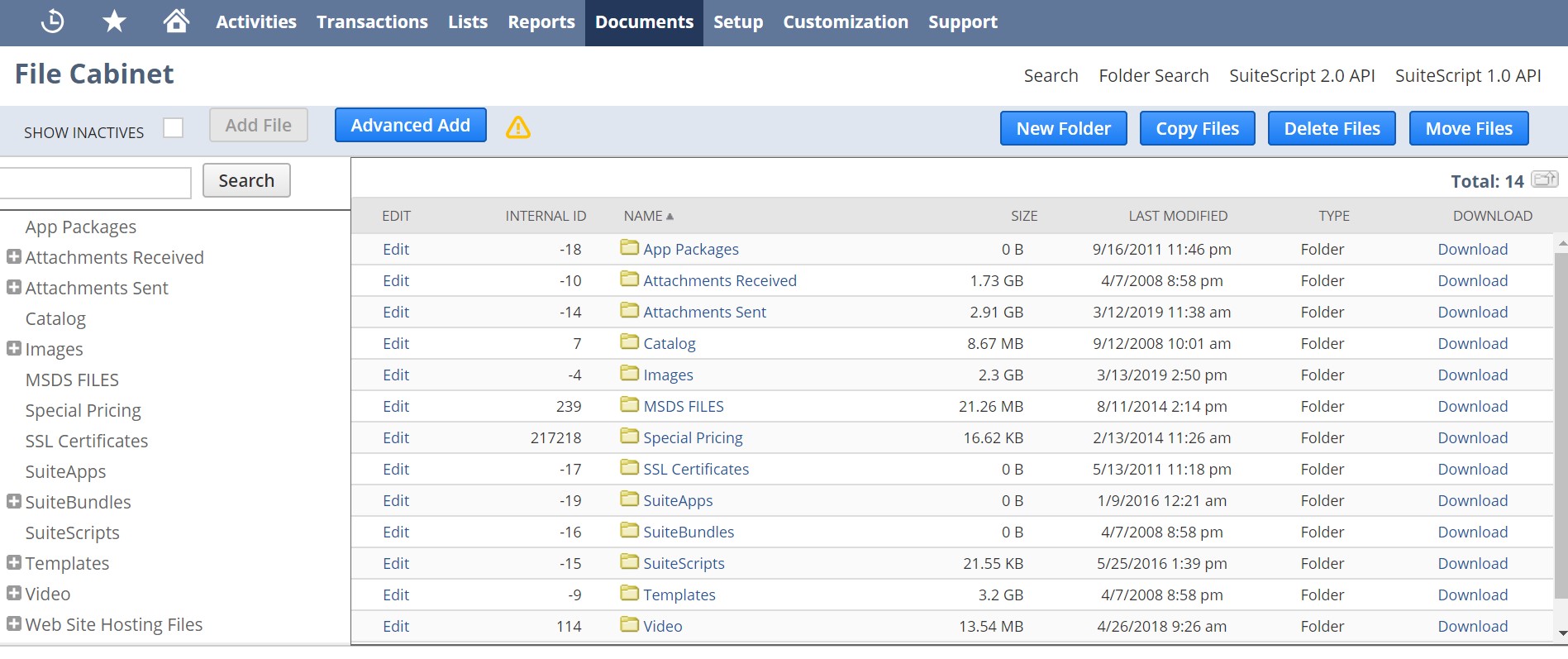The image size is (1568, 659).
Task: Click the Video folder icon in list
Action: [630, 625]
